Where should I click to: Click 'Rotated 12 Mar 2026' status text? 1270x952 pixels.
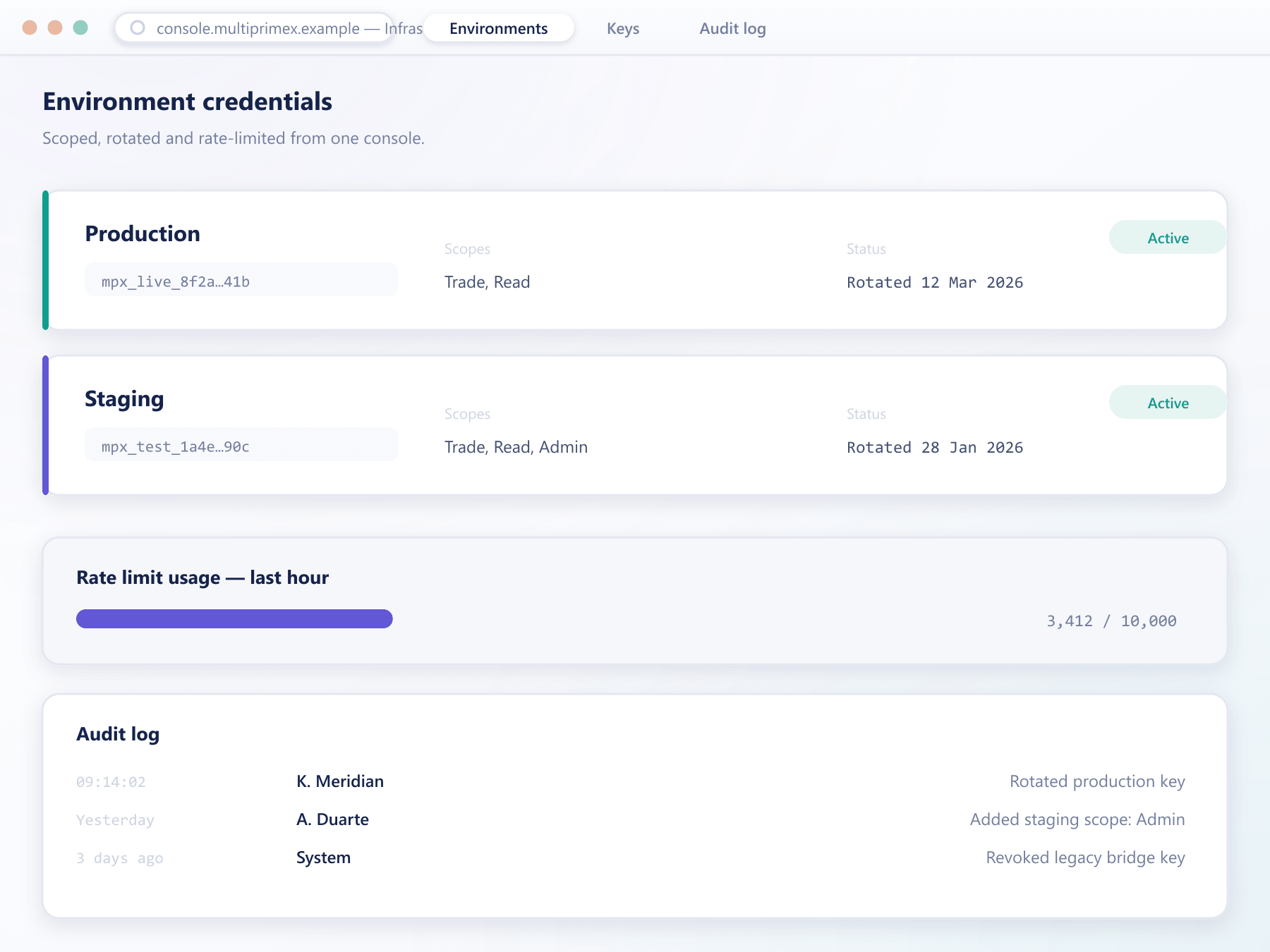(x=935, y=283)
